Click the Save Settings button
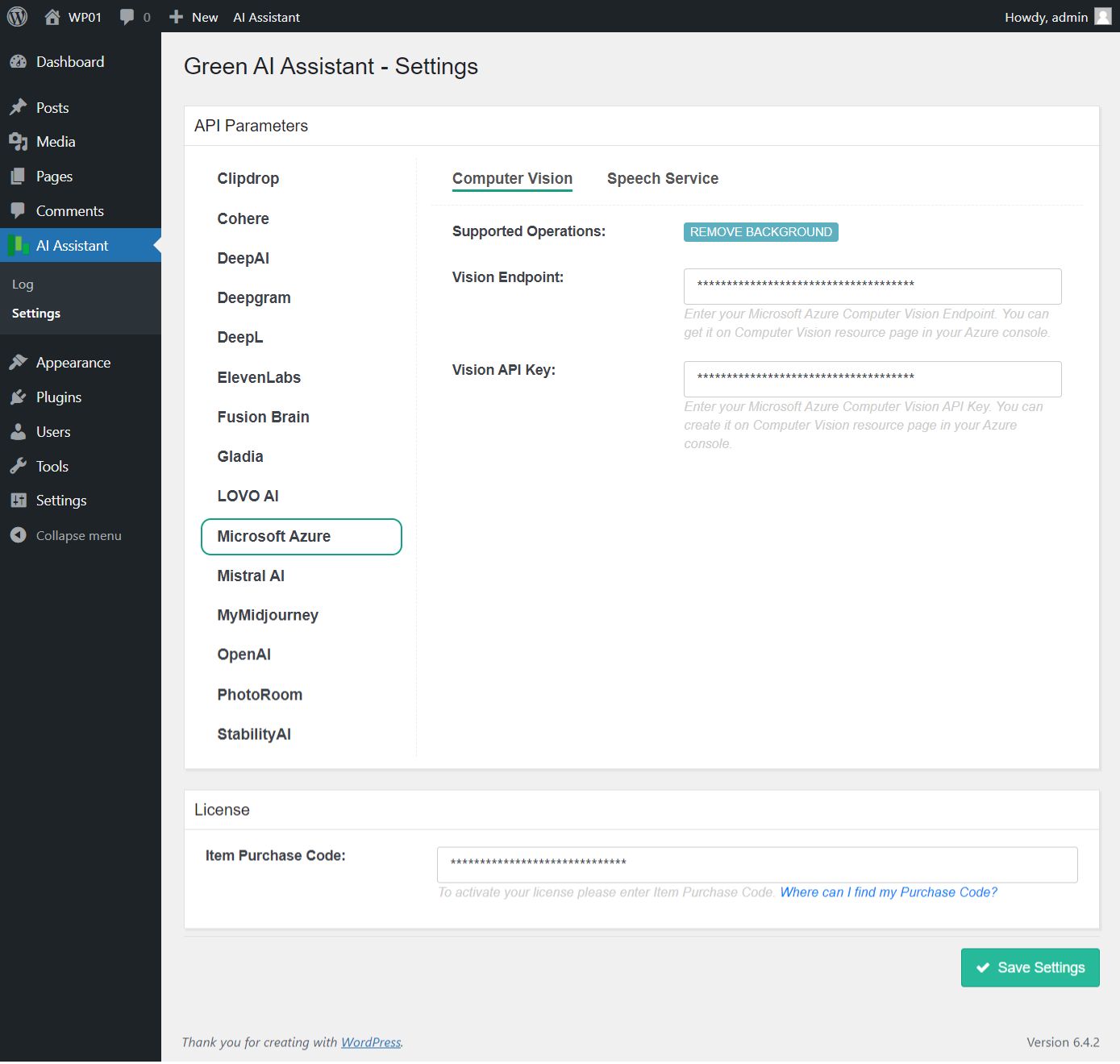The height and width of the screenshot is (1064, 1120). click(1030, 967)
